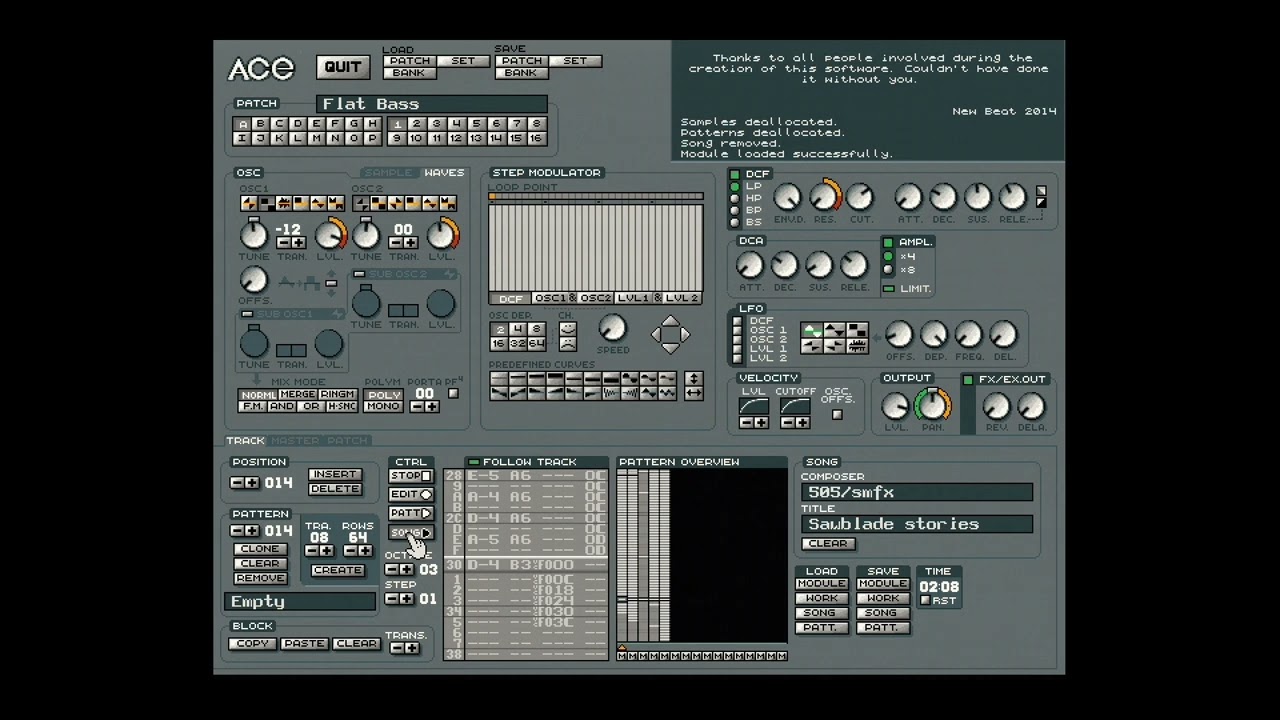Image resolution: width=1280 pixels, height=720 pixels.
Task: Switch to the MASTER PATCH tab
Action: tap(320, 441)
